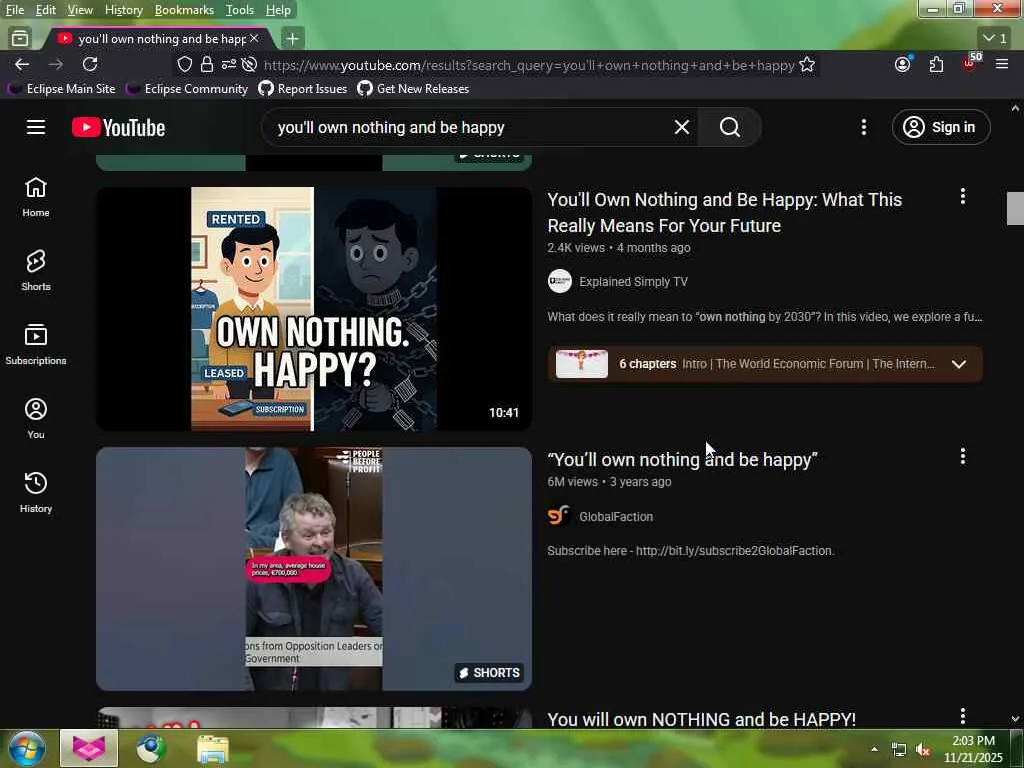Go to YouTube home via logo
Viewport: 1024px width, 768px height.
click(x=118, y=127)
